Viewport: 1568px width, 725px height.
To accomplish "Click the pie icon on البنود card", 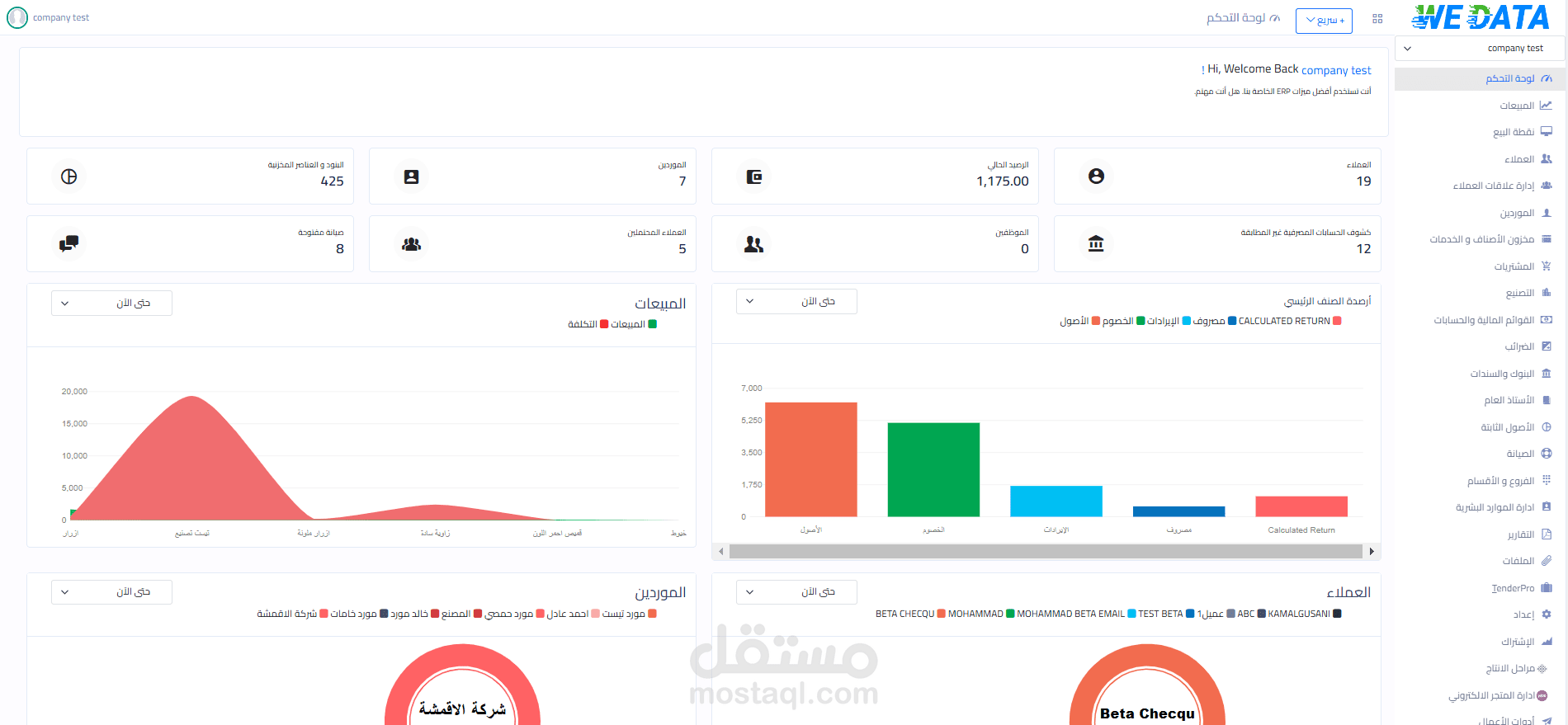I will pos(69,177).
